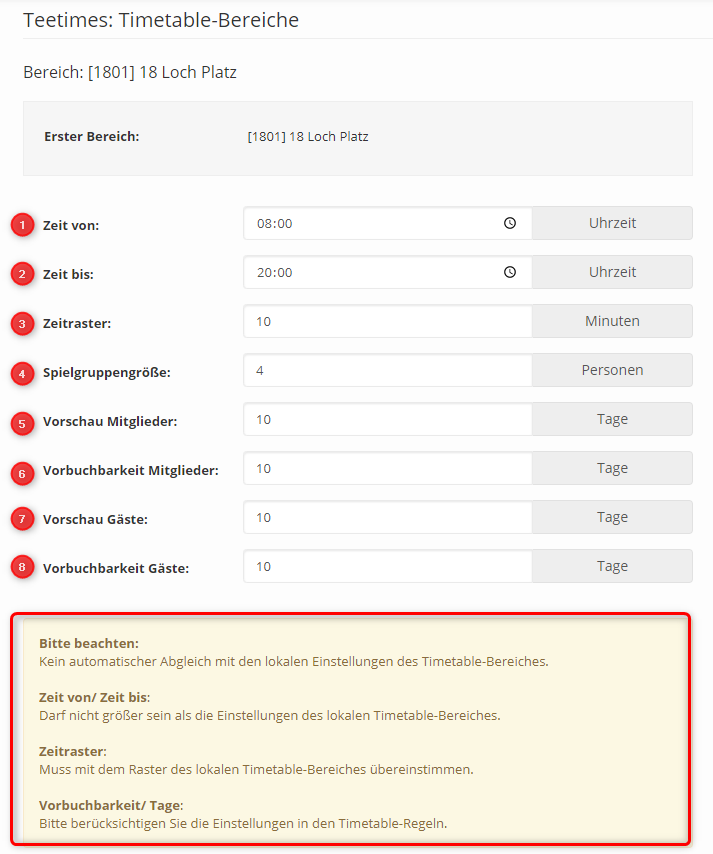Click red marker number 4
The width and height of the screenshot is (713, 854).
coord(22,372)
